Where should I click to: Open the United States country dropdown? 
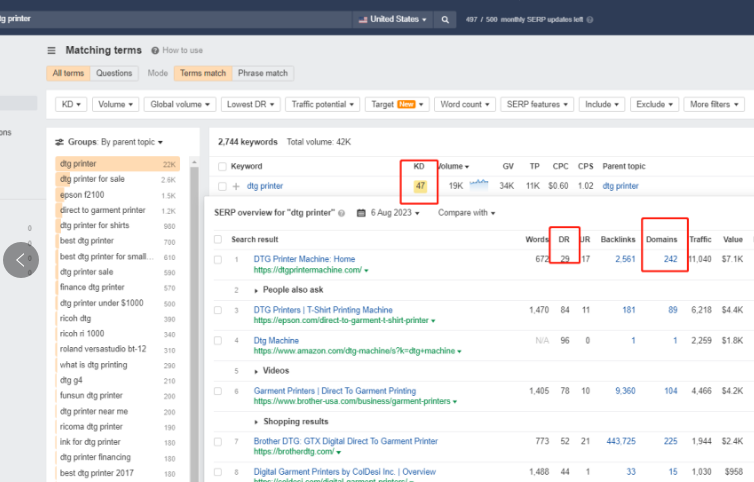click(x=392, y=19)
